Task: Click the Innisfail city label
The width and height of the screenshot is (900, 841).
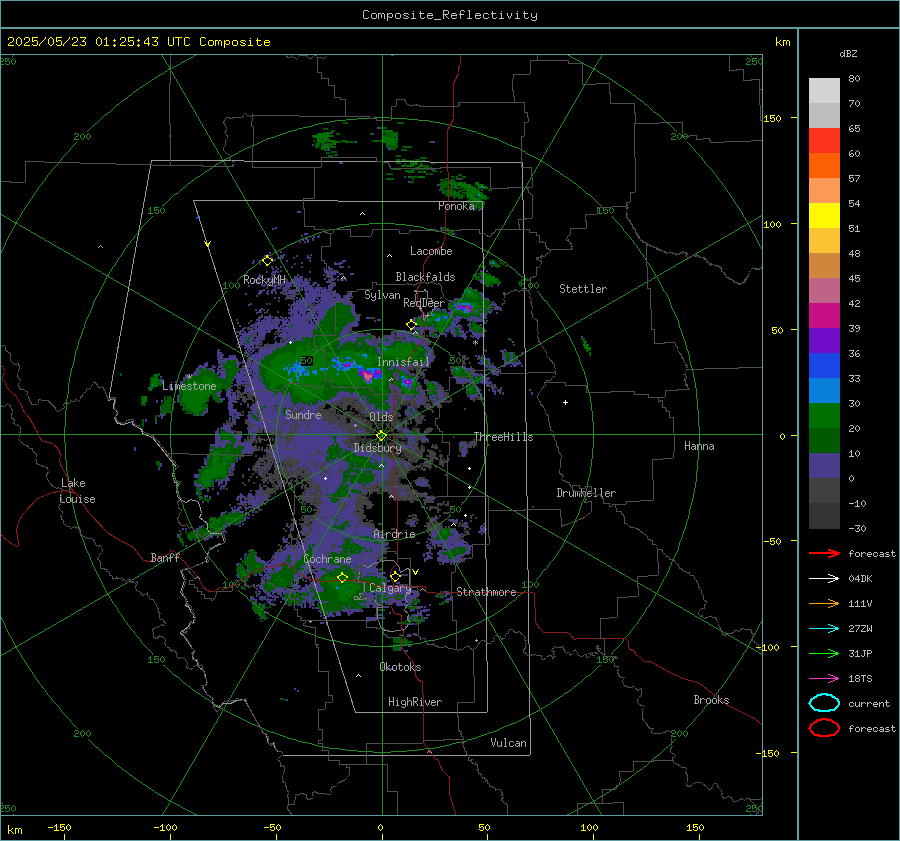Action: pos(403,362)
